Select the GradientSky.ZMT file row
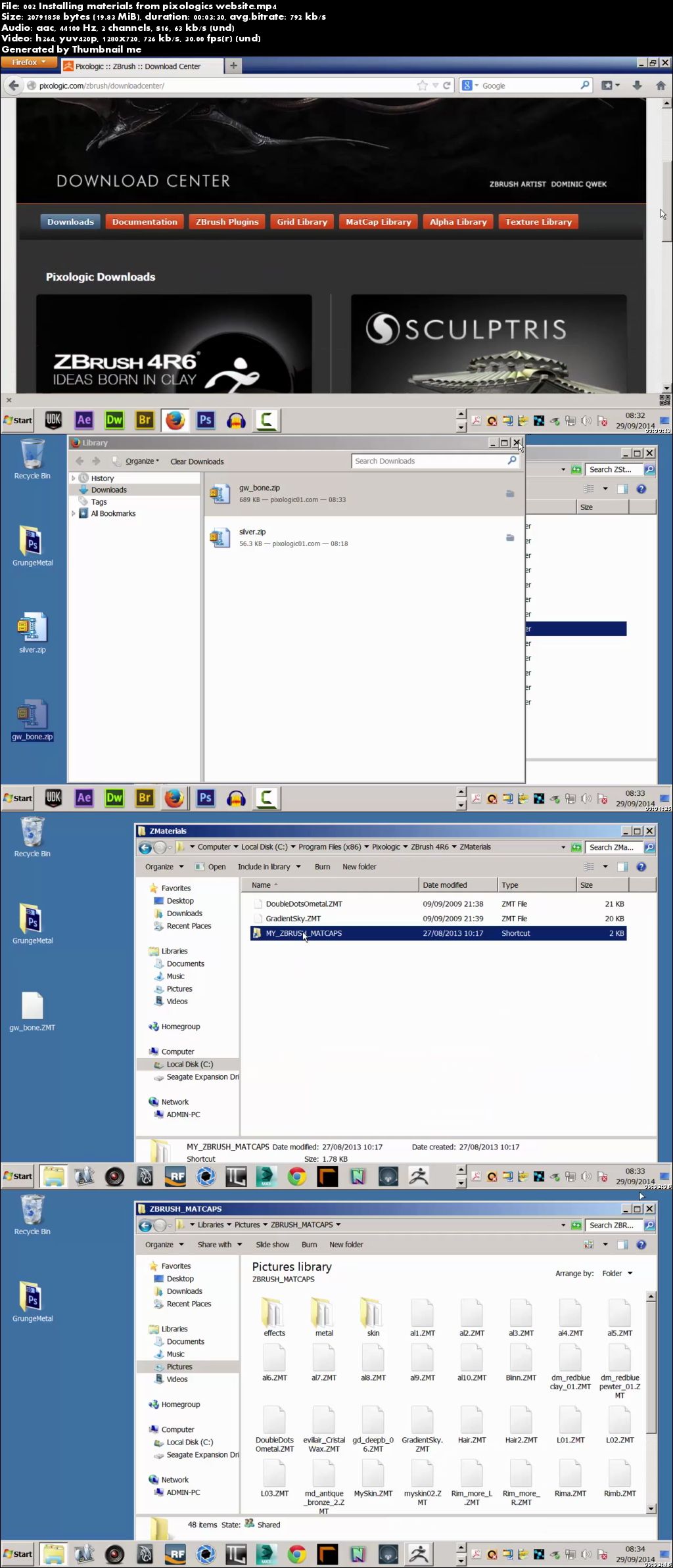Viewport: 673px width, 1568px height. (438, 919)
